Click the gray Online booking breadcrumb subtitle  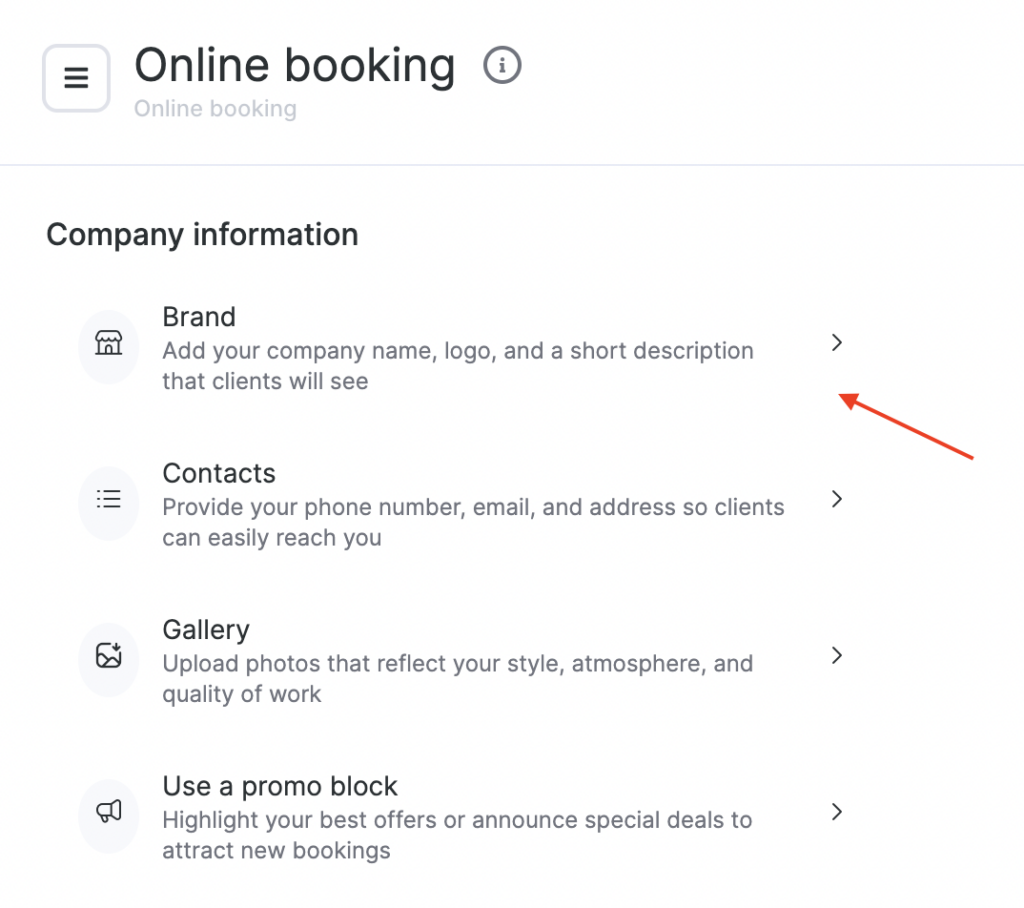(215, 108)
